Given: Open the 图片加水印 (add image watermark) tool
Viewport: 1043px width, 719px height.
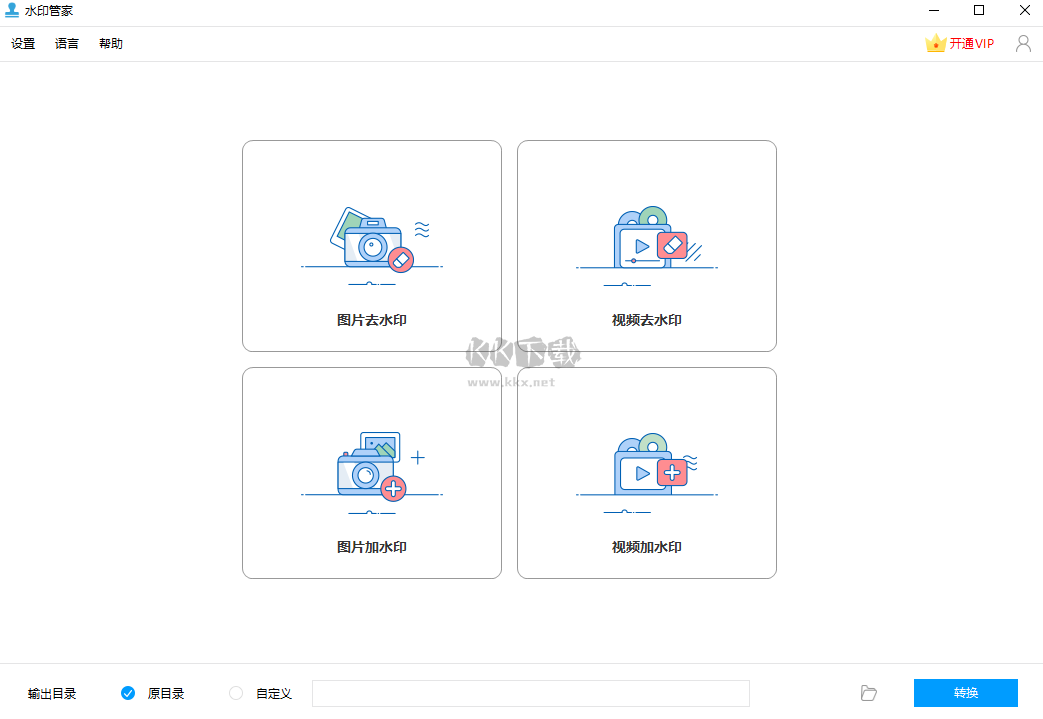Looking at the screenshot, I should (371, 472).
